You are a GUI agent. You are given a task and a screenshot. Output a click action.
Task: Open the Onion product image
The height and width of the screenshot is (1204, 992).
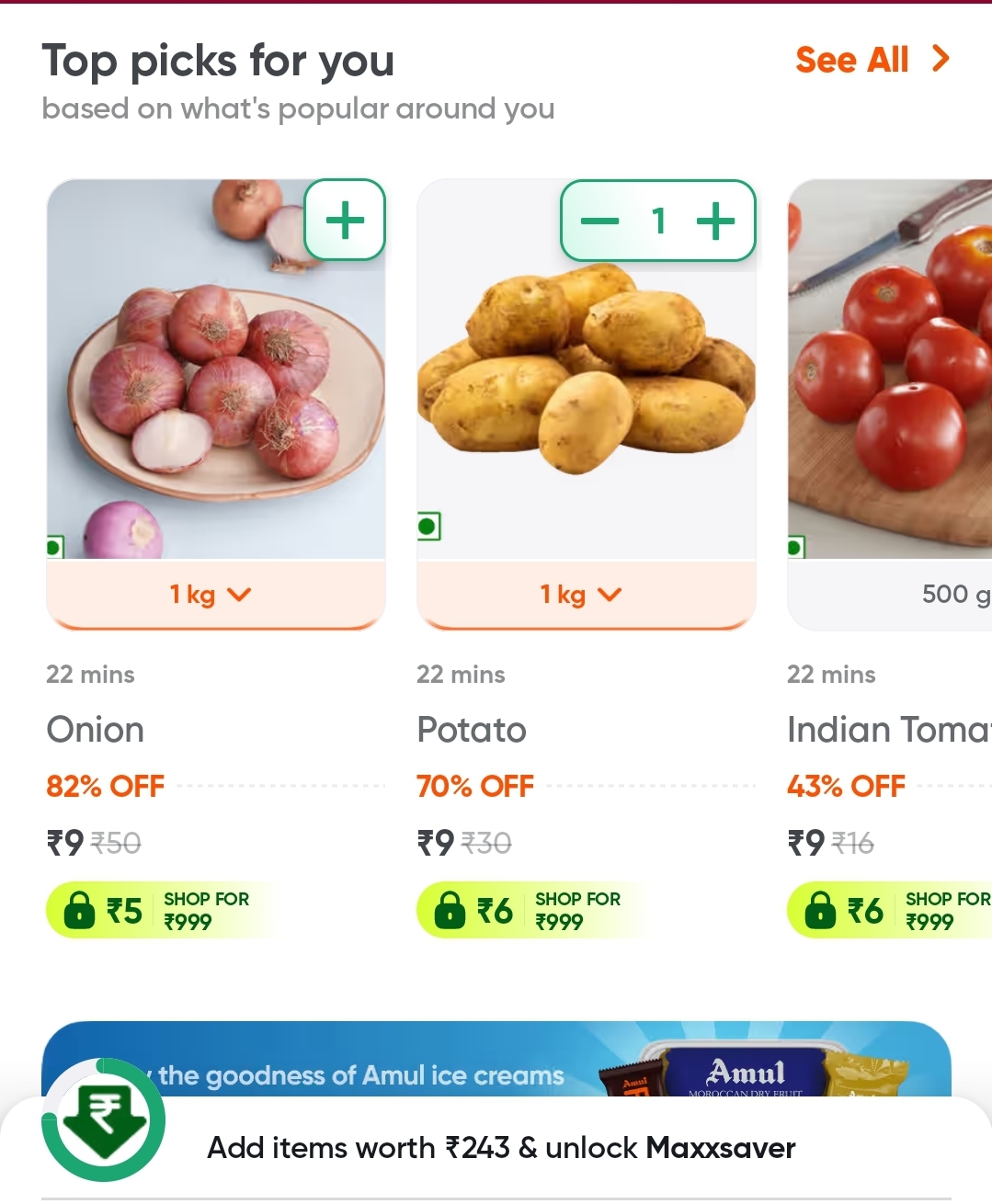click(x=216, y=369)
